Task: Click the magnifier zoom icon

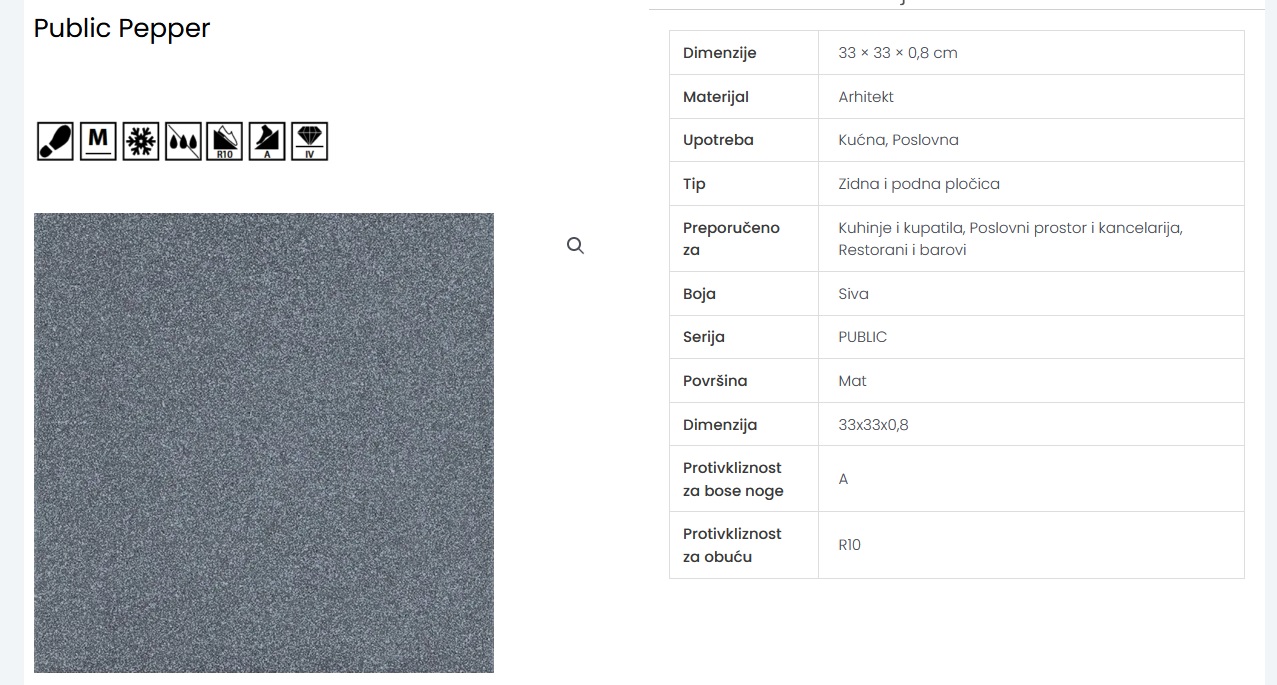Action: click(x=575, y=246)
